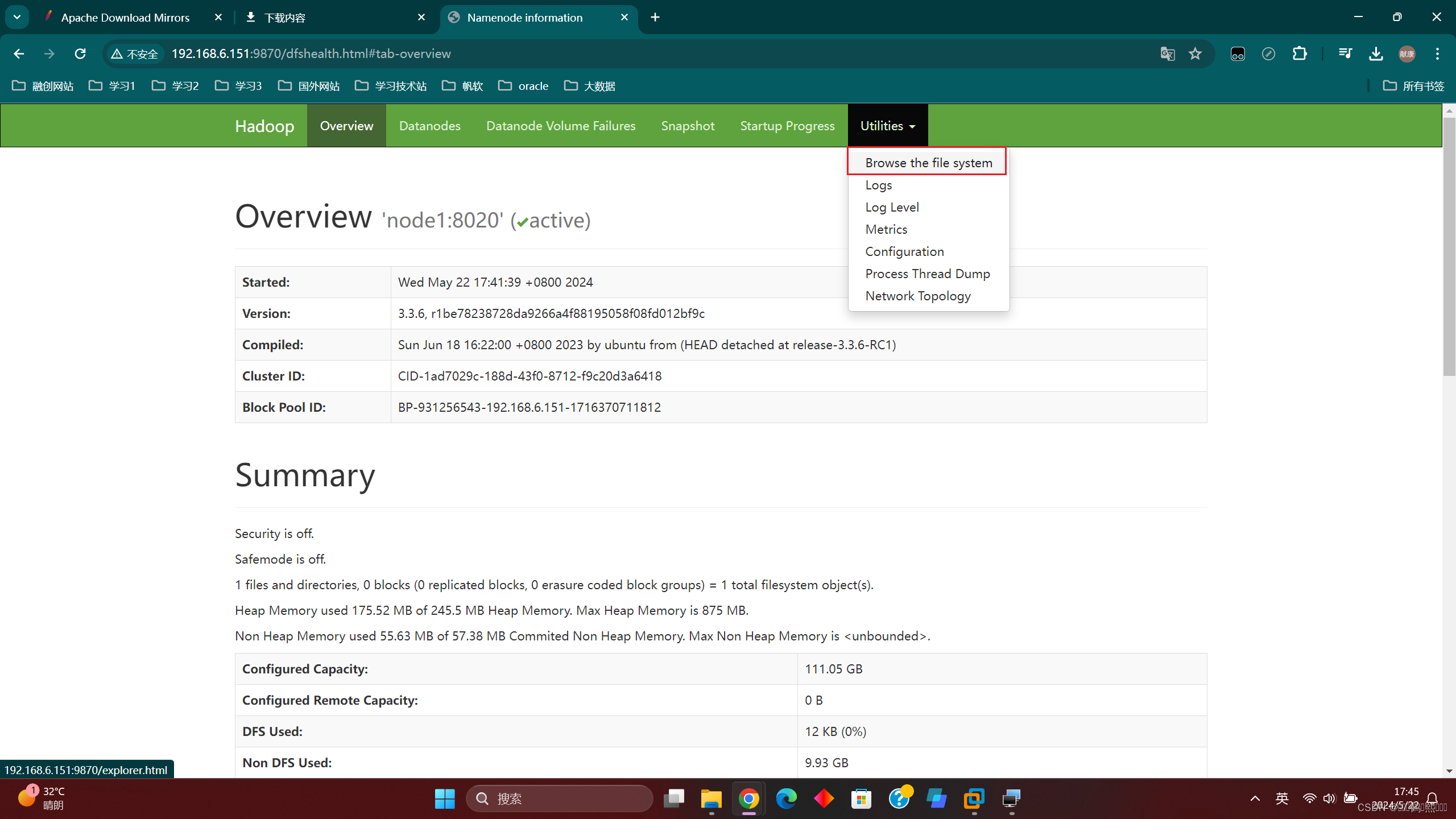
Task: Open Microsoft Edge from taskbar
Action: (x=786, y=799)
